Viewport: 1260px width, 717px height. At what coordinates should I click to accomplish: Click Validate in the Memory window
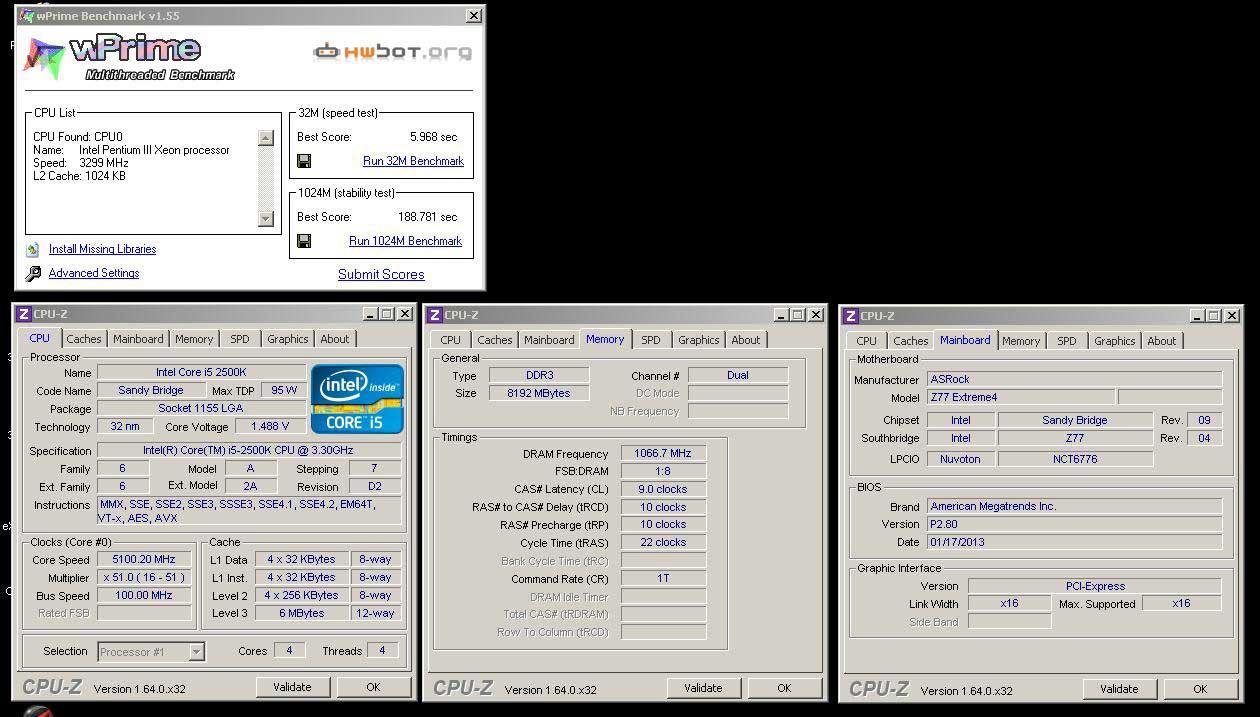[703, 688]
